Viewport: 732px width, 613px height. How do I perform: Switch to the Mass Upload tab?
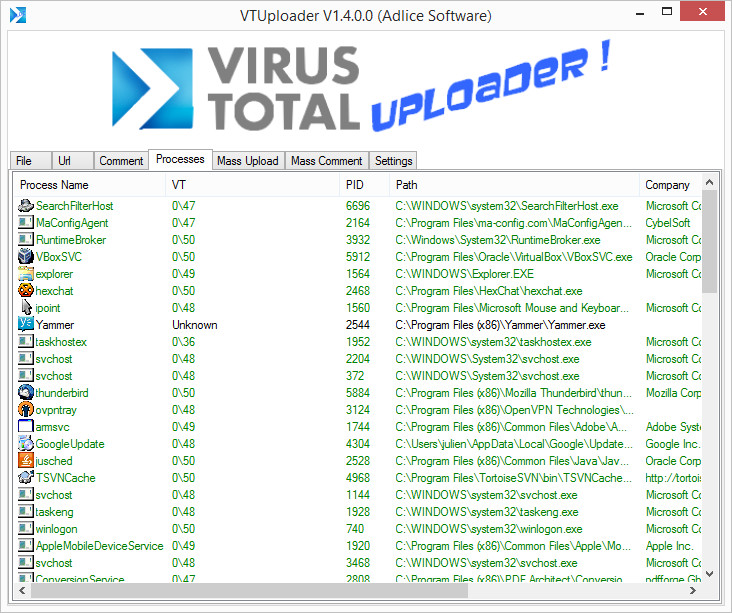248,161
